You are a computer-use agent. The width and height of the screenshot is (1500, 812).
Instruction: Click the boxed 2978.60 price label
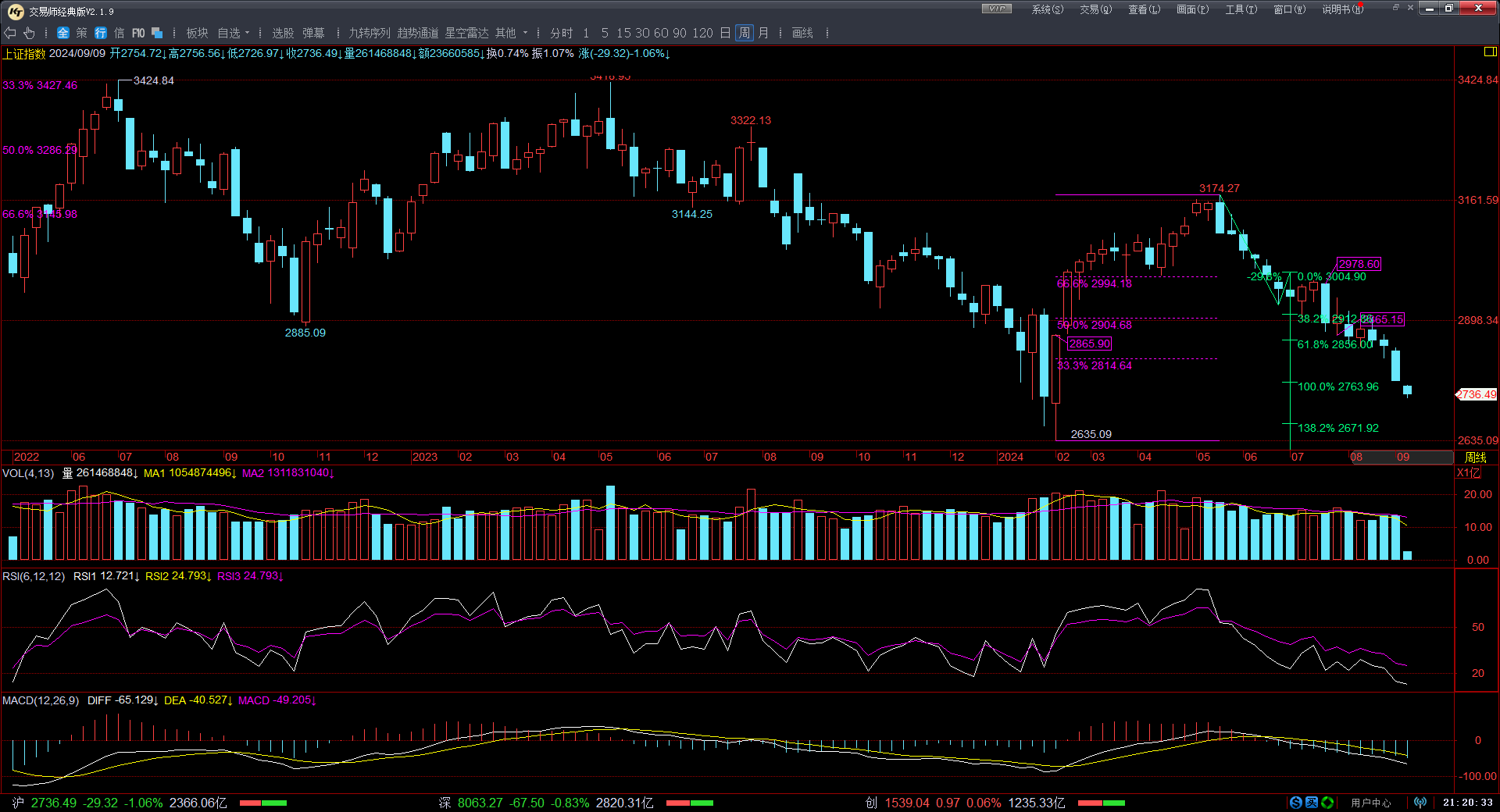pos(1359,264)
